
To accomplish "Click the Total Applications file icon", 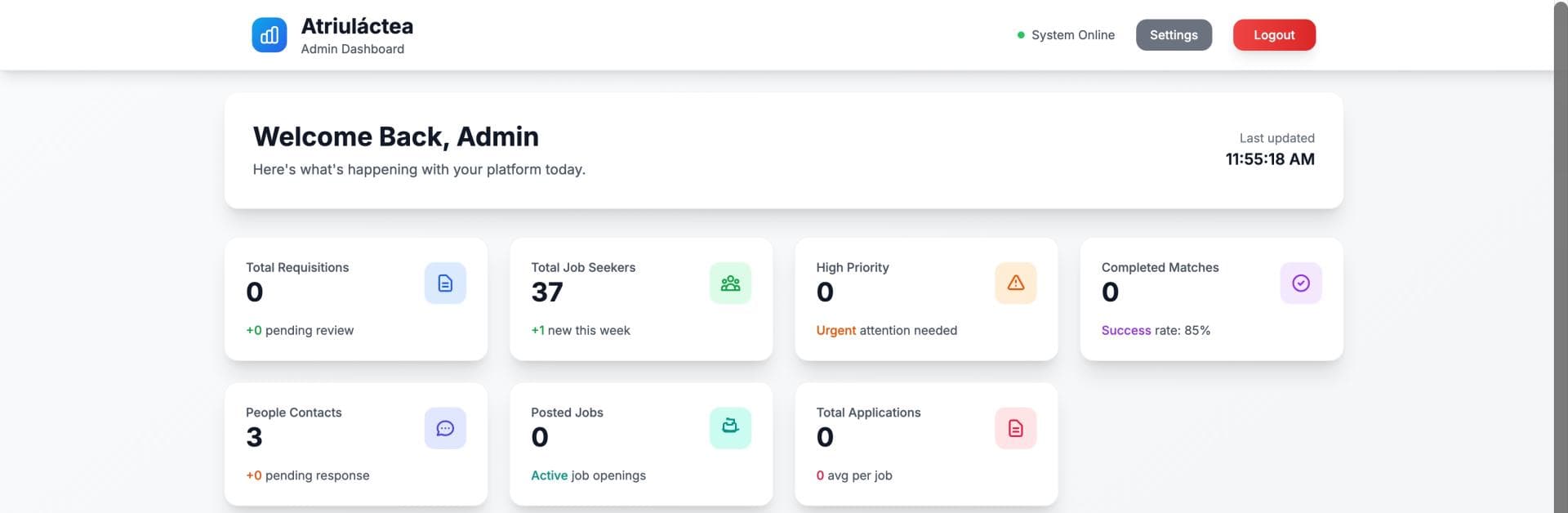I will pyautogui.click(x=1016, y=428).
